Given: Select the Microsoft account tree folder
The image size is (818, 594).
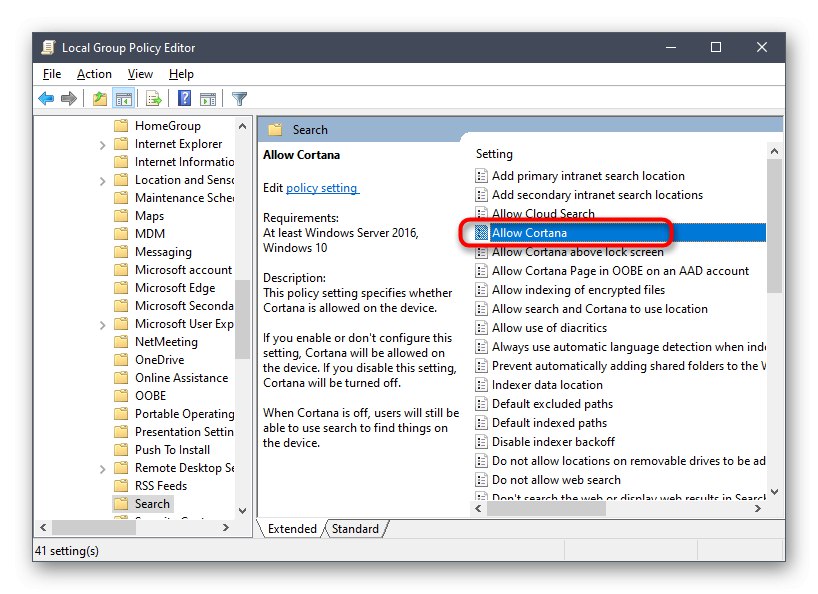Looking at the screenshot, I should [183, 270].
